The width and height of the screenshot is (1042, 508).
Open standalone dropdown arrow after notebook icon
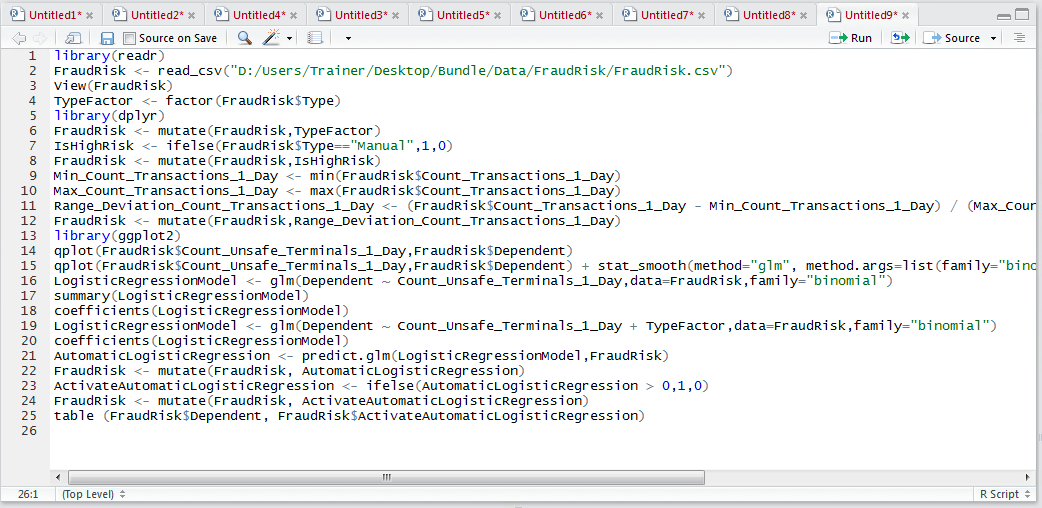click(348, 39)
